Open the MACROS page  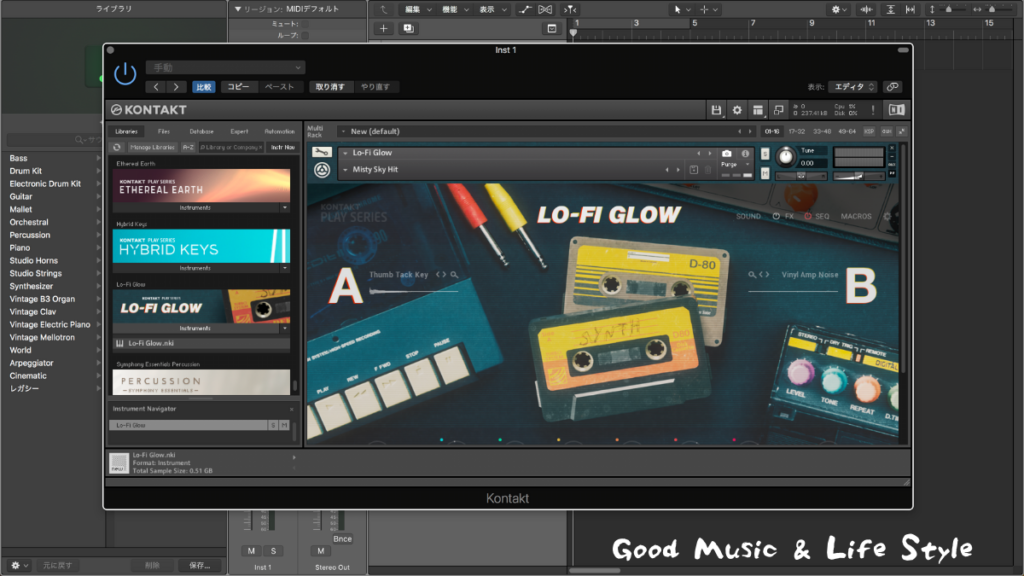[x=856, y=216]
